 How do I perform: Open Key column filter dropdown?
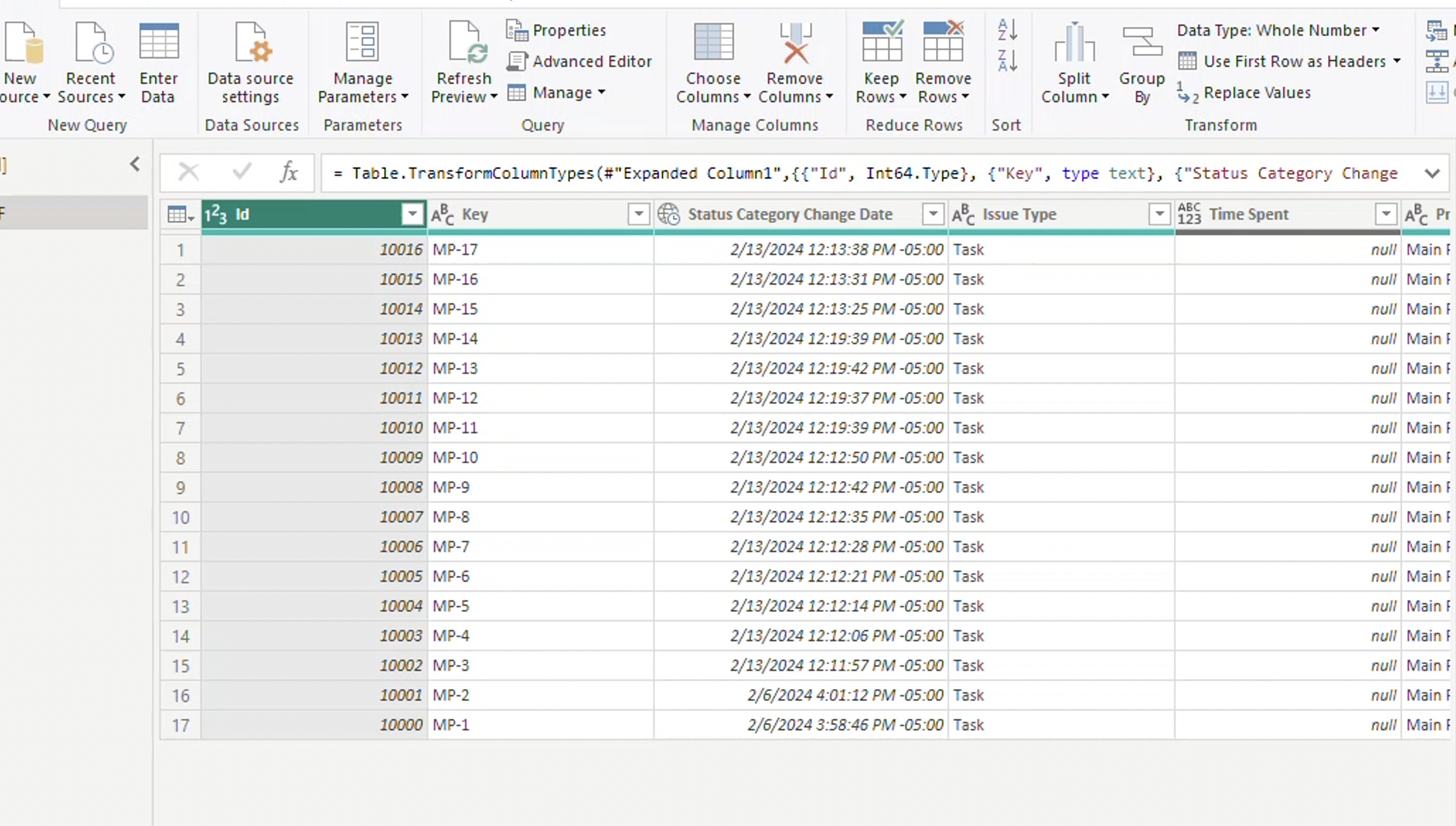pyautogui.click(x=639, y=214)
